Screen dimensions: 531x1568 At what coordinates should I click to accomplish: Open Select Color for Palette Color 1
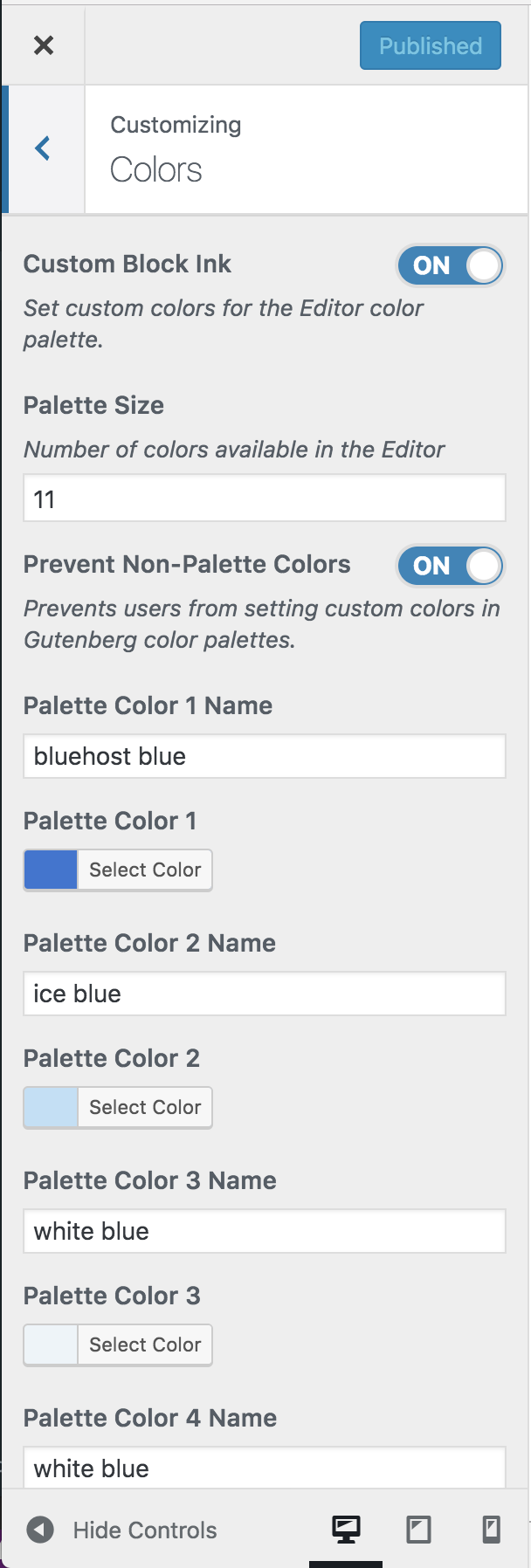tap(145, 870)
